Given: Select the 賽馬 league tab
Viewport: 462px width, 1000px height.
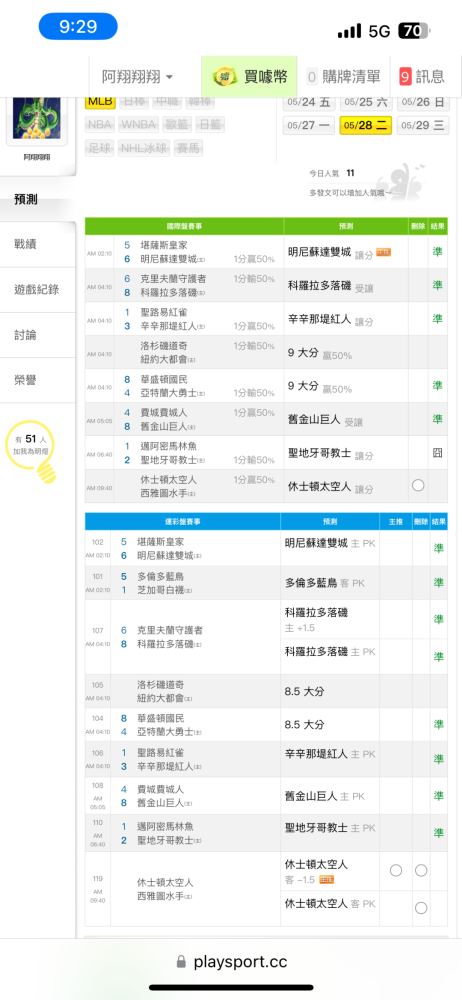Looking at the screenshot, I should (x=188, y=148).
